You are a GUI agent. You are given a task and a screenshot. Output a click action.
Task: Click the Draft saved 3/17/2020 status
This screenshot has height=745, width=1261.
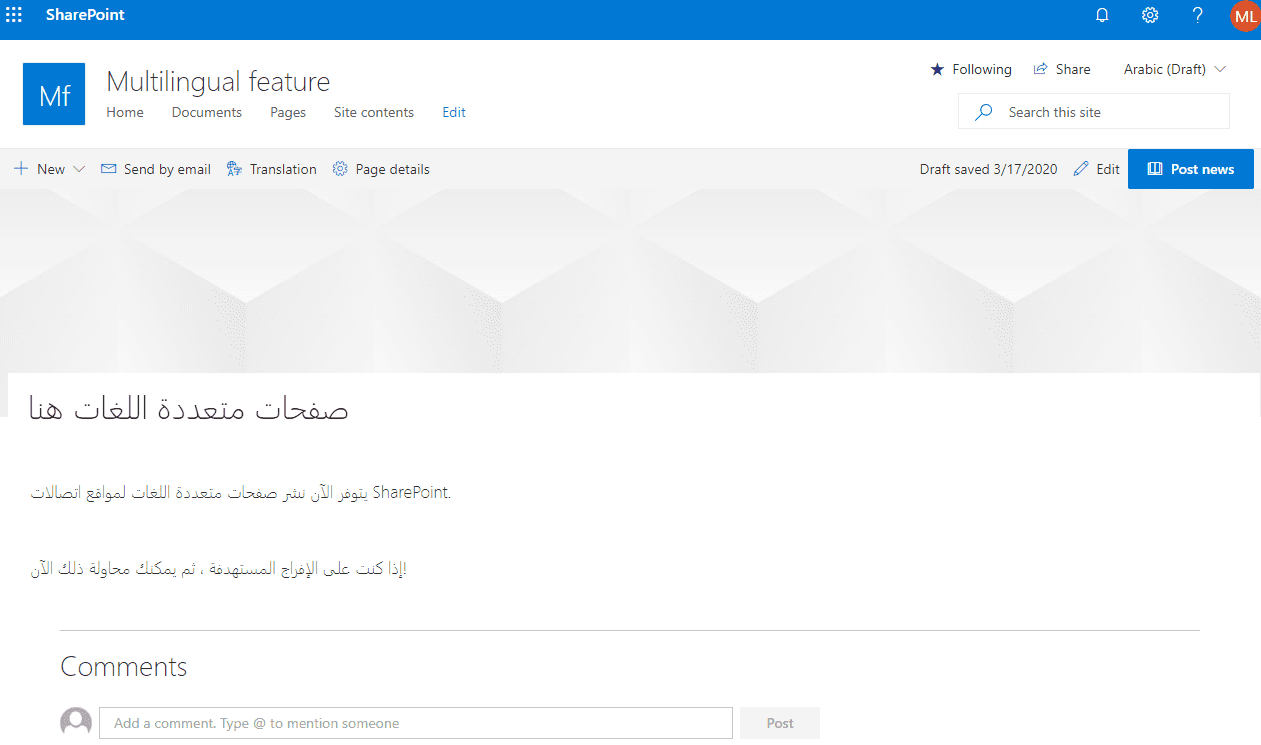[988, 169]
